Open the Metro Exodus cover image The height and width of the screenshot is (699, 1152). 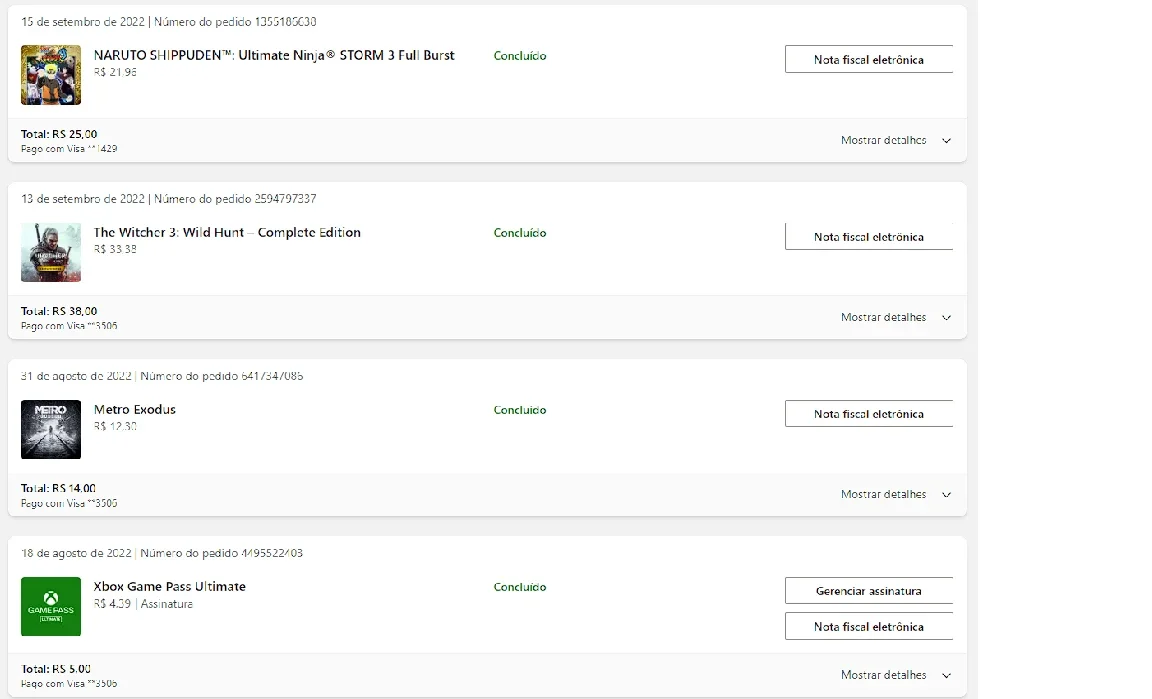pos(51,429)
